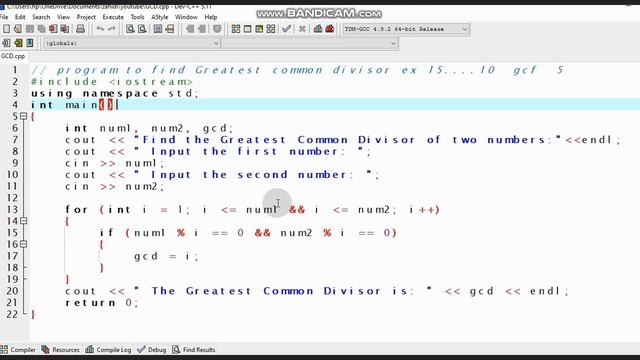
Task: Click the red Delete Profiling Information icon
Action: (x=330, y=29)
